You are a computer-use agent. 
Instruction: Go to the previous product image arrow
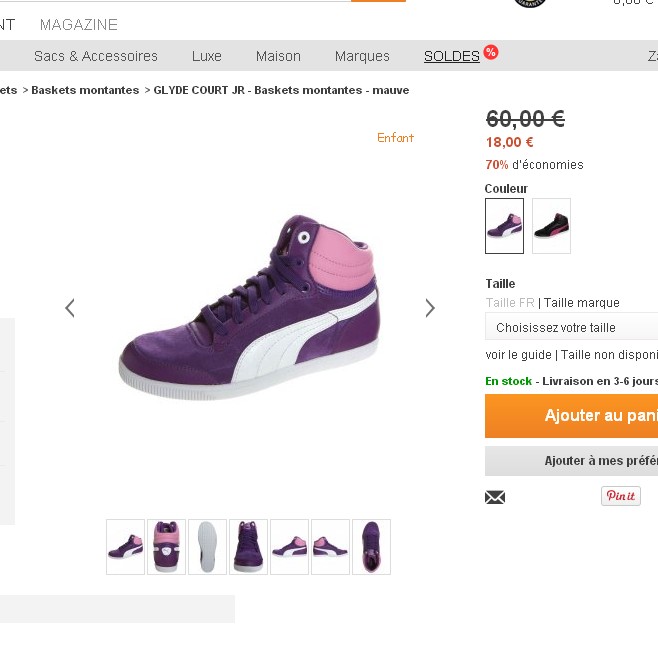[x=70, y=308]
